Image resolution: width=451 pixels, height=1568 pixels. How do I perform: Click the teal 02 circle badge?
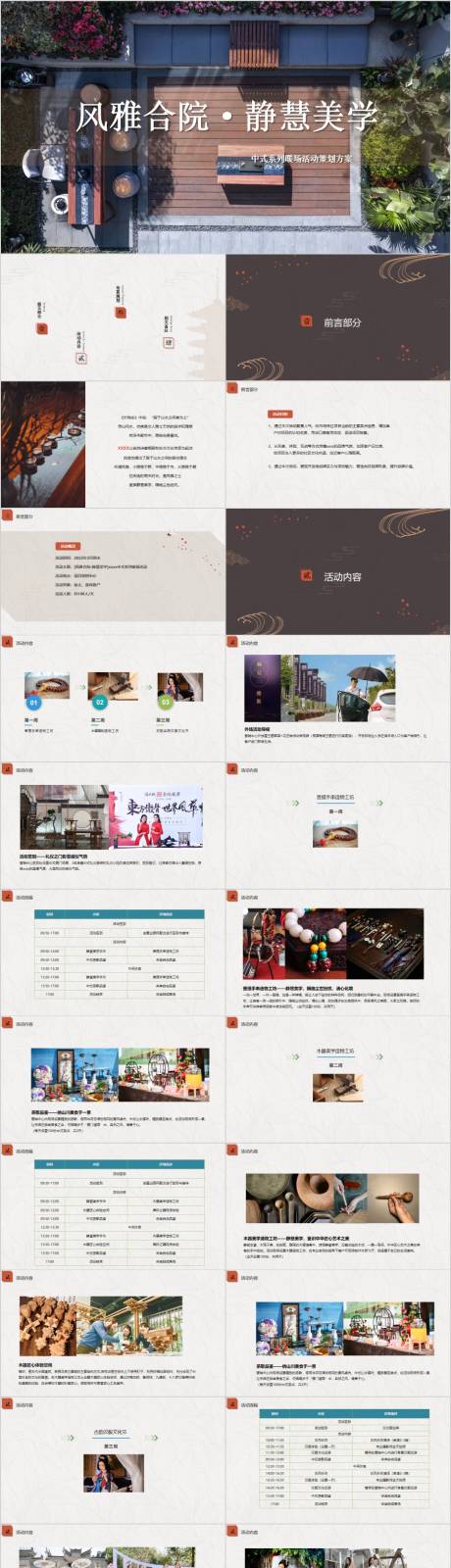coord(99,703)
